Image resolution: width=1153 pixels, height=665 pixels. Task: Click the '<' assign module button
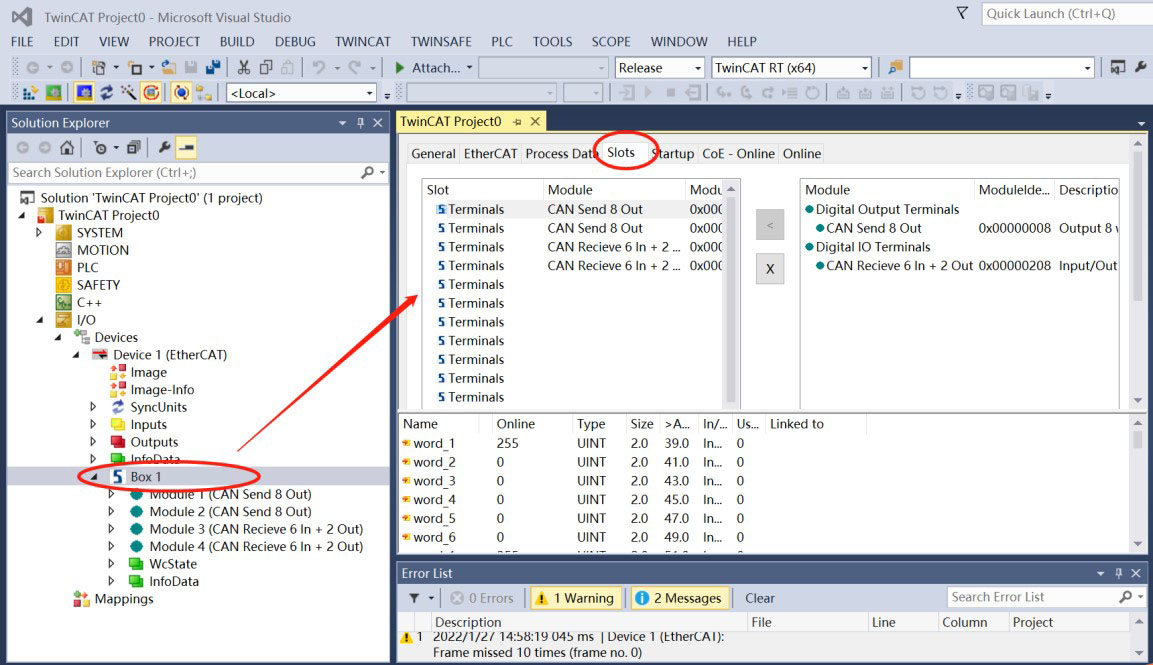pyautogui.click(x=770, y=225)
